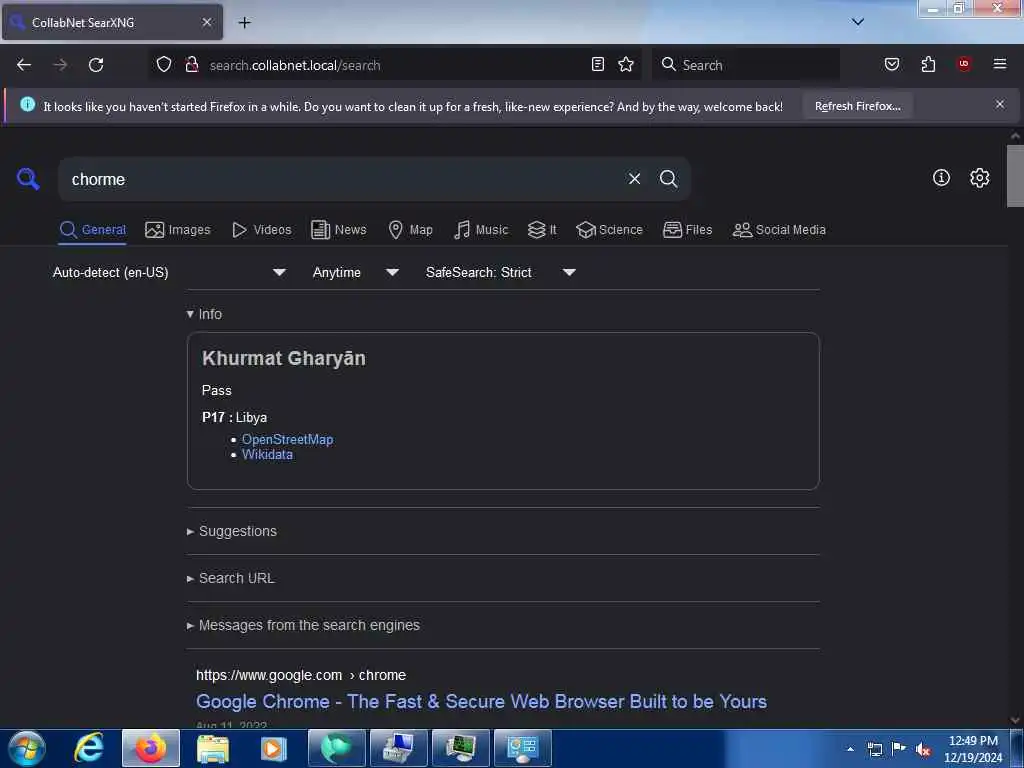Click the uBlock Origin icon
Viewport: 1024px width, 768px height.
click(964, 64)
